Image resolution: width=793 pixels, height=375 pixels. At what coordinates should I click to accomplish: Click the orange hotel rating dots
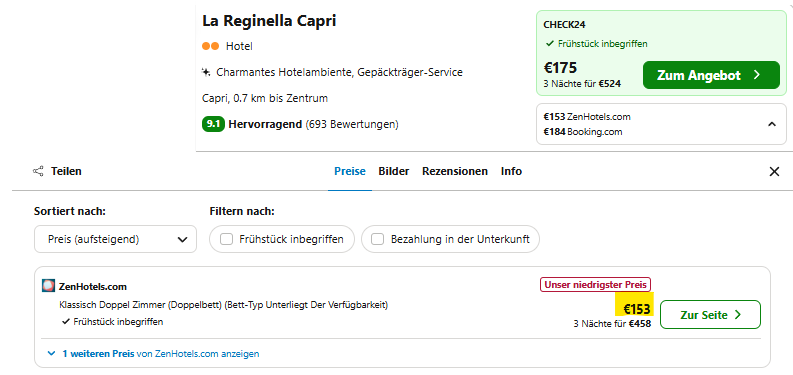pos(210,47)
